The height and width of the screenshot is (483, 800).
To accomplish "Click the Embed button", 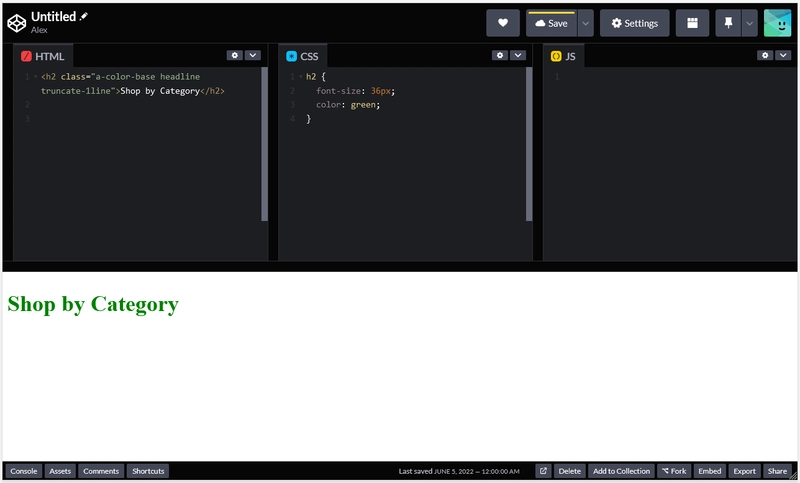I will (x=710, y=471).
